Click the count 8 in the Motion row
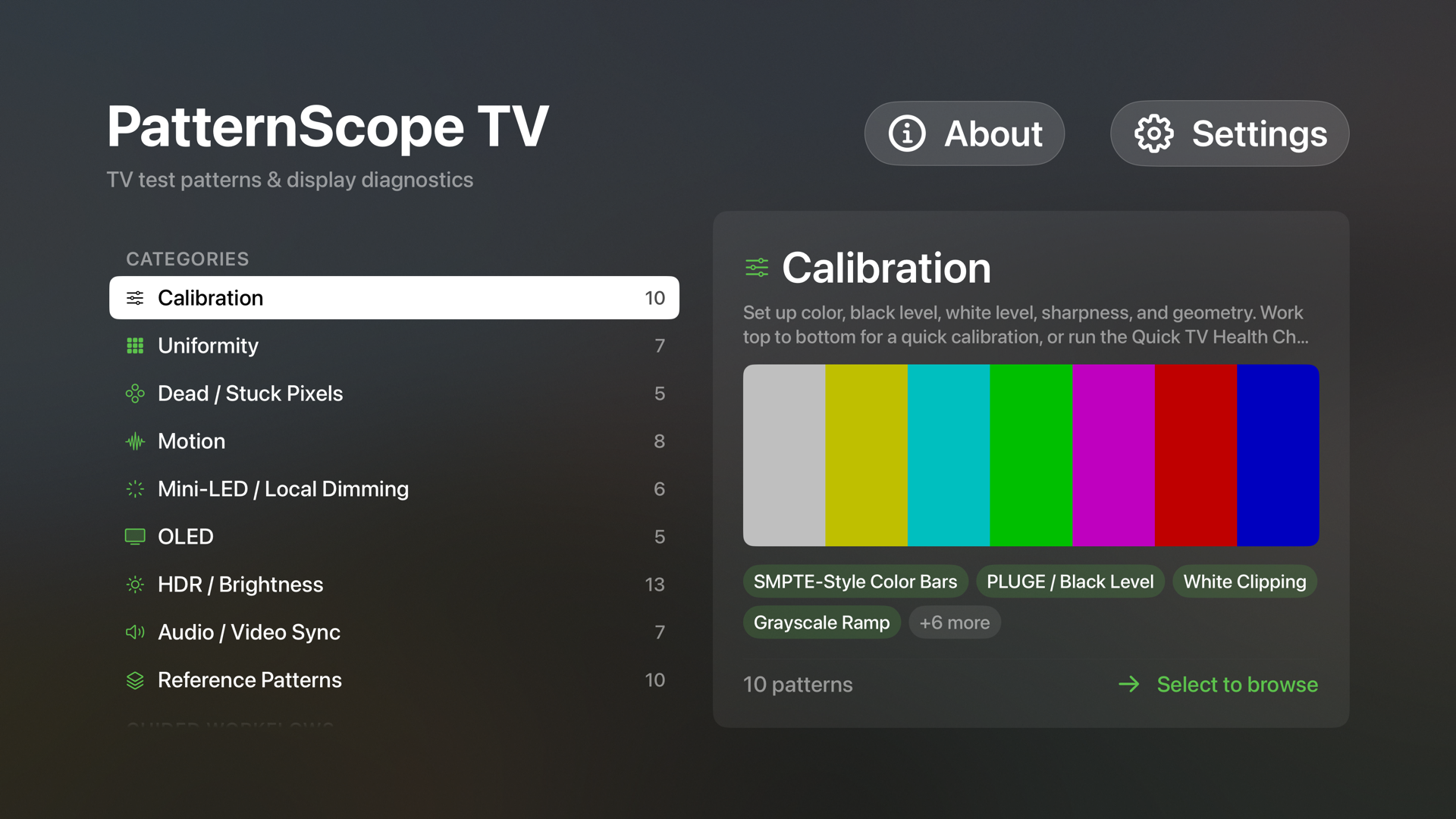Screen dimensions: 1456x819 tap(659, 441)
